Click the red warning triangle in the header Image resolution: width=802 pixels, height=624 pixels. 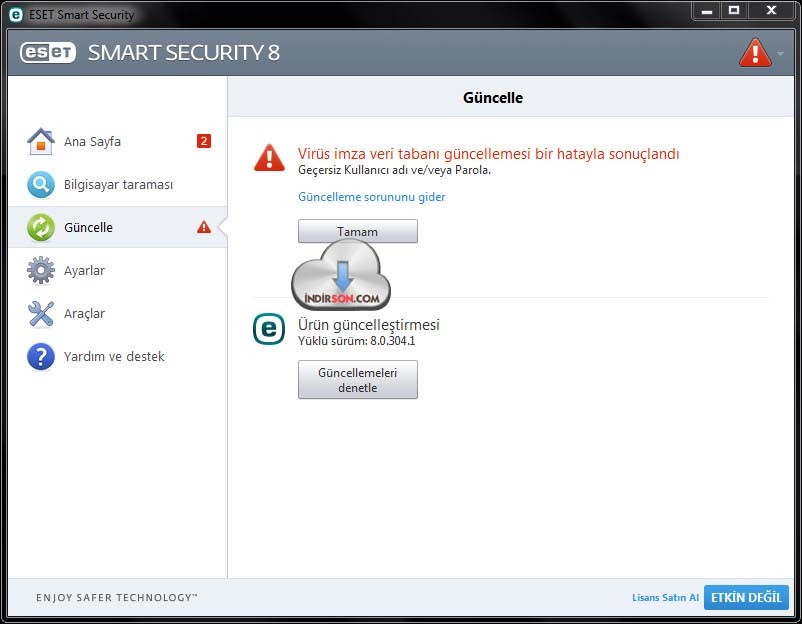click(755, 53)
